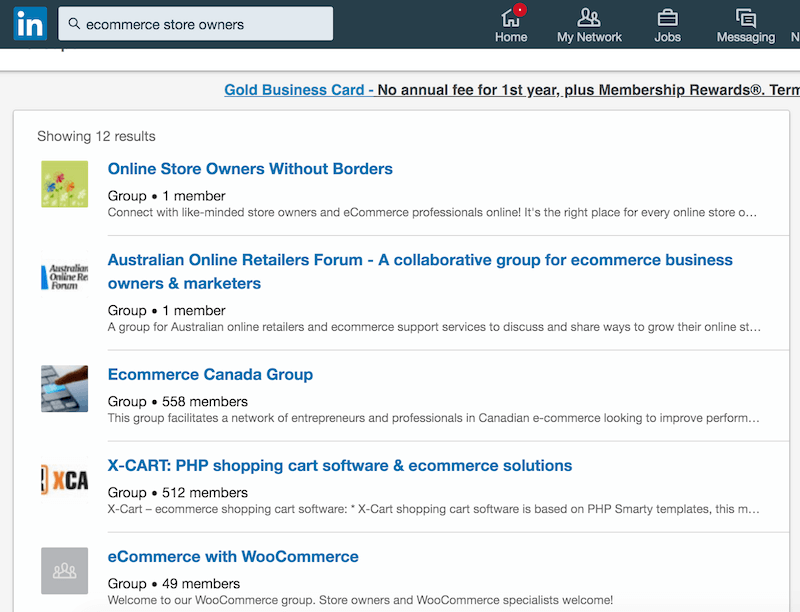Open the Jobs briefcase icon
This screenshot has width=800, height=612.
pyautogui.click(x=667, y=18)
